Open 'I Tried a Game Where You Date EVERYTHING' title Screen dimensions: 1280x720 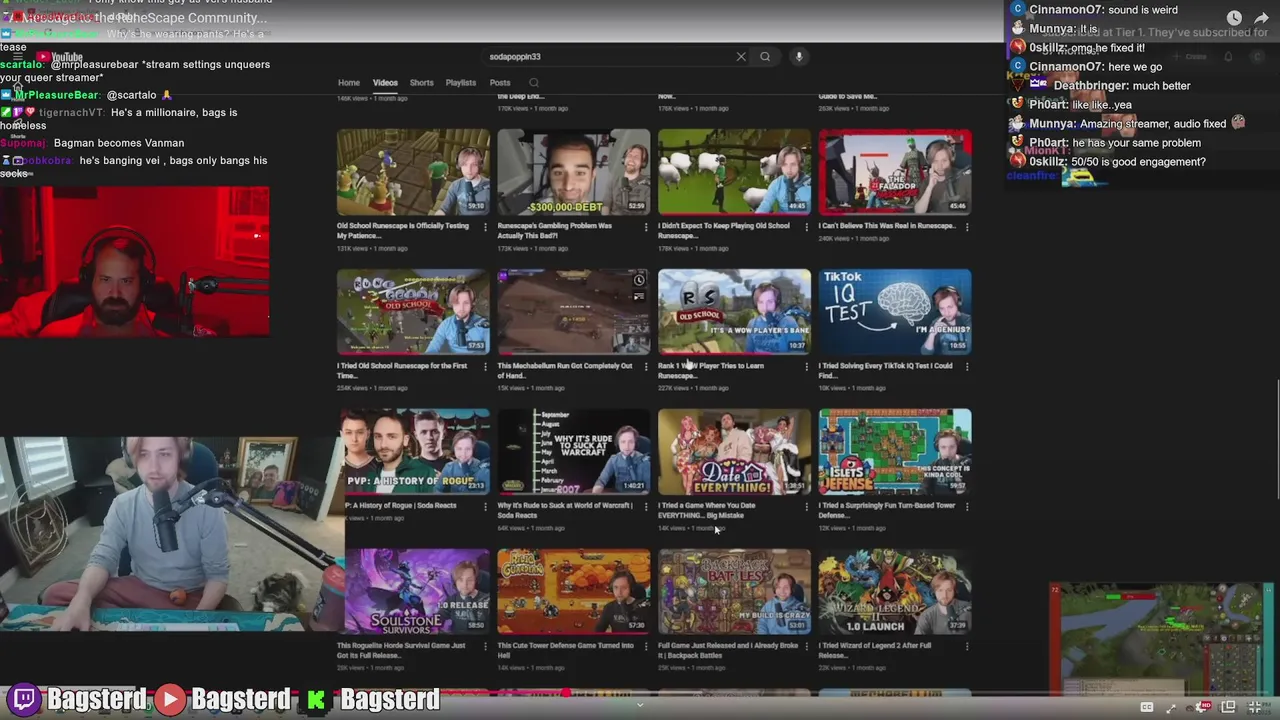click(x=707, y=510)
